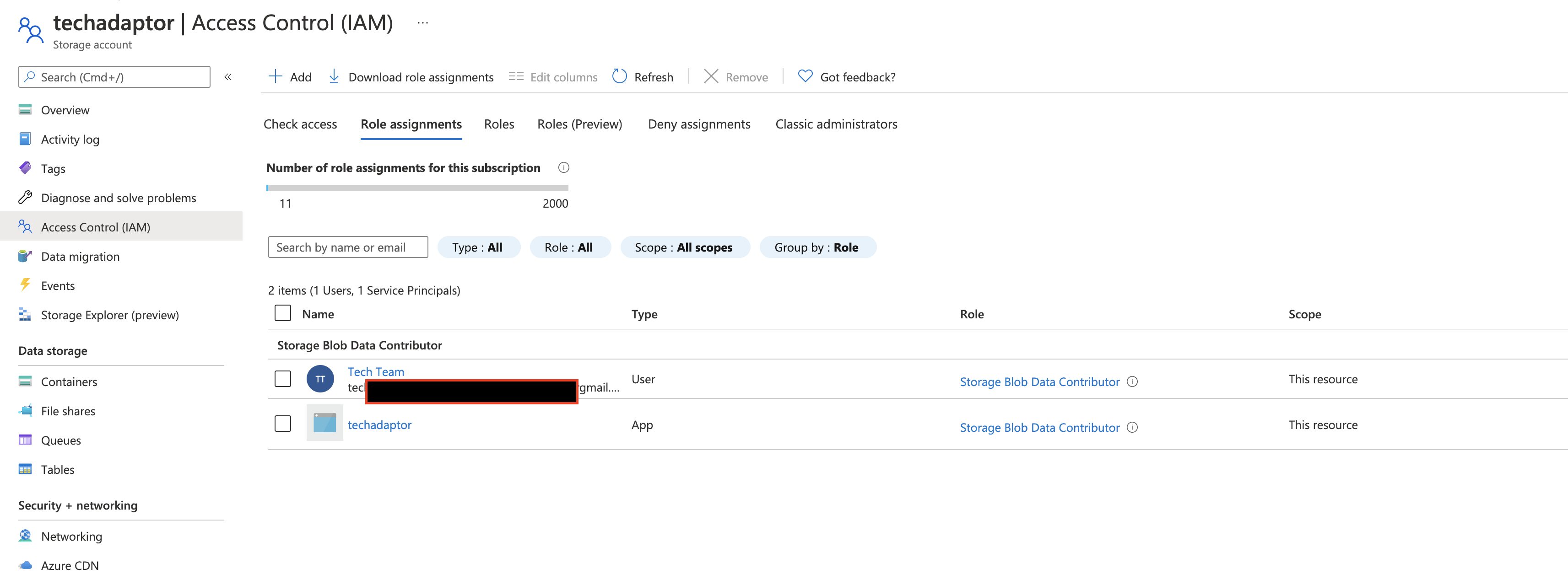
Task: Click the Refresh circular arrow icon
Action: [620, 76]
